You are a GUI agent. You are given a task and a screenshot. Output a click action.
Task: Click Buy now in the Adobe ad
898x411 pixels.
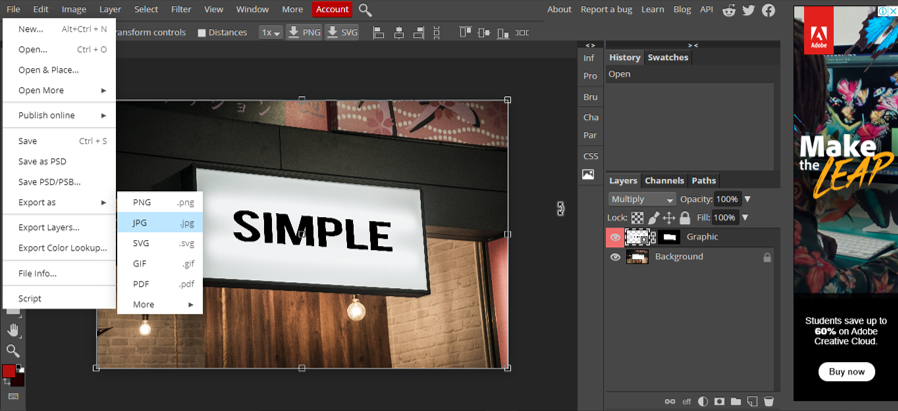click(846, 372)
